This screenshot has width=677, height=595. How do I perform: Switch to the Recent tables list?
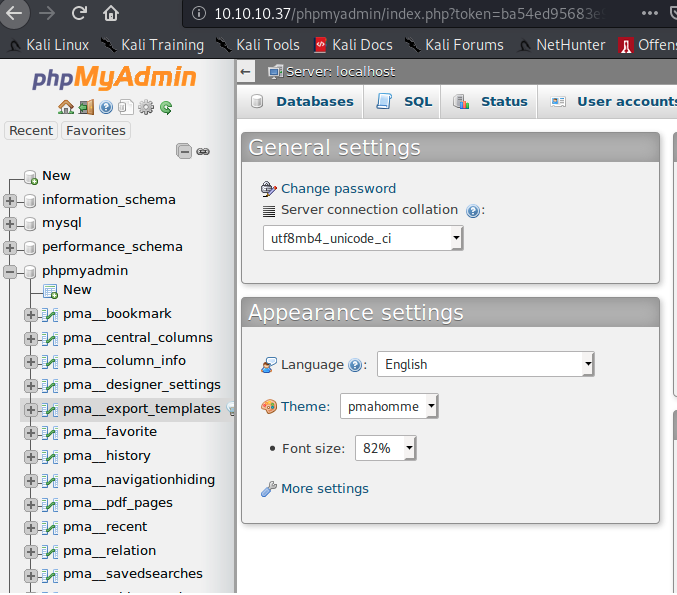31,130
